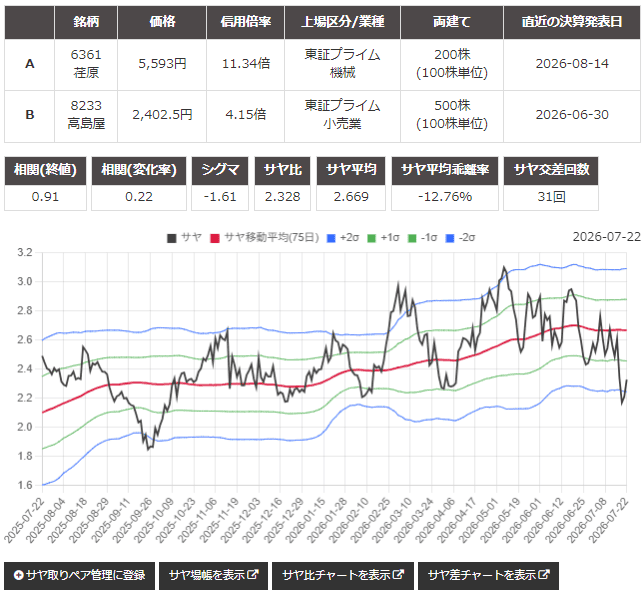Click the 上場区分/業種 column header
The height and width of the screenshot is (595, 643).
click(x=342, y=22)
